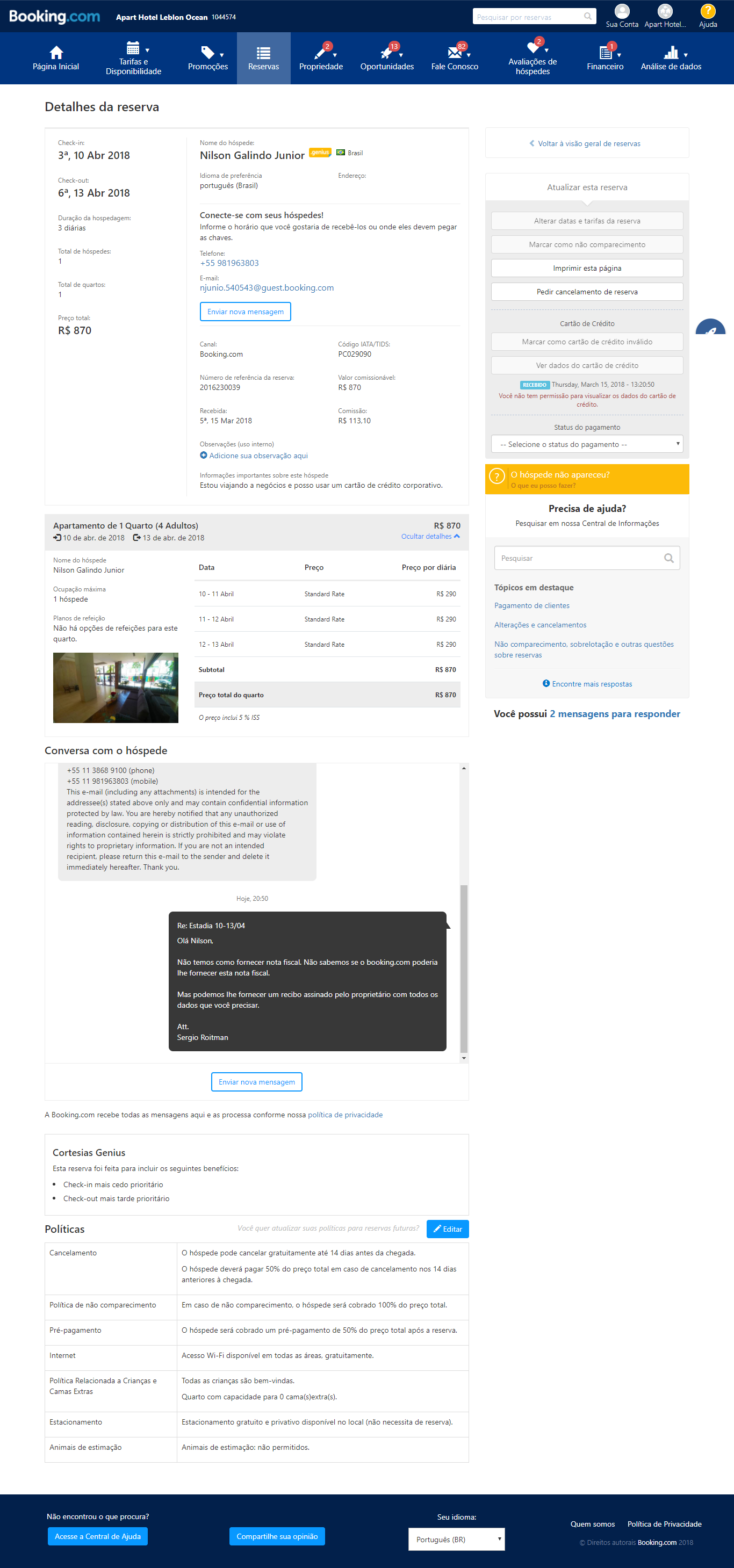The width and height of the screenshot is (734, 1568).
Task: Click the Brazil flag icon
Action: click(341, 152)
